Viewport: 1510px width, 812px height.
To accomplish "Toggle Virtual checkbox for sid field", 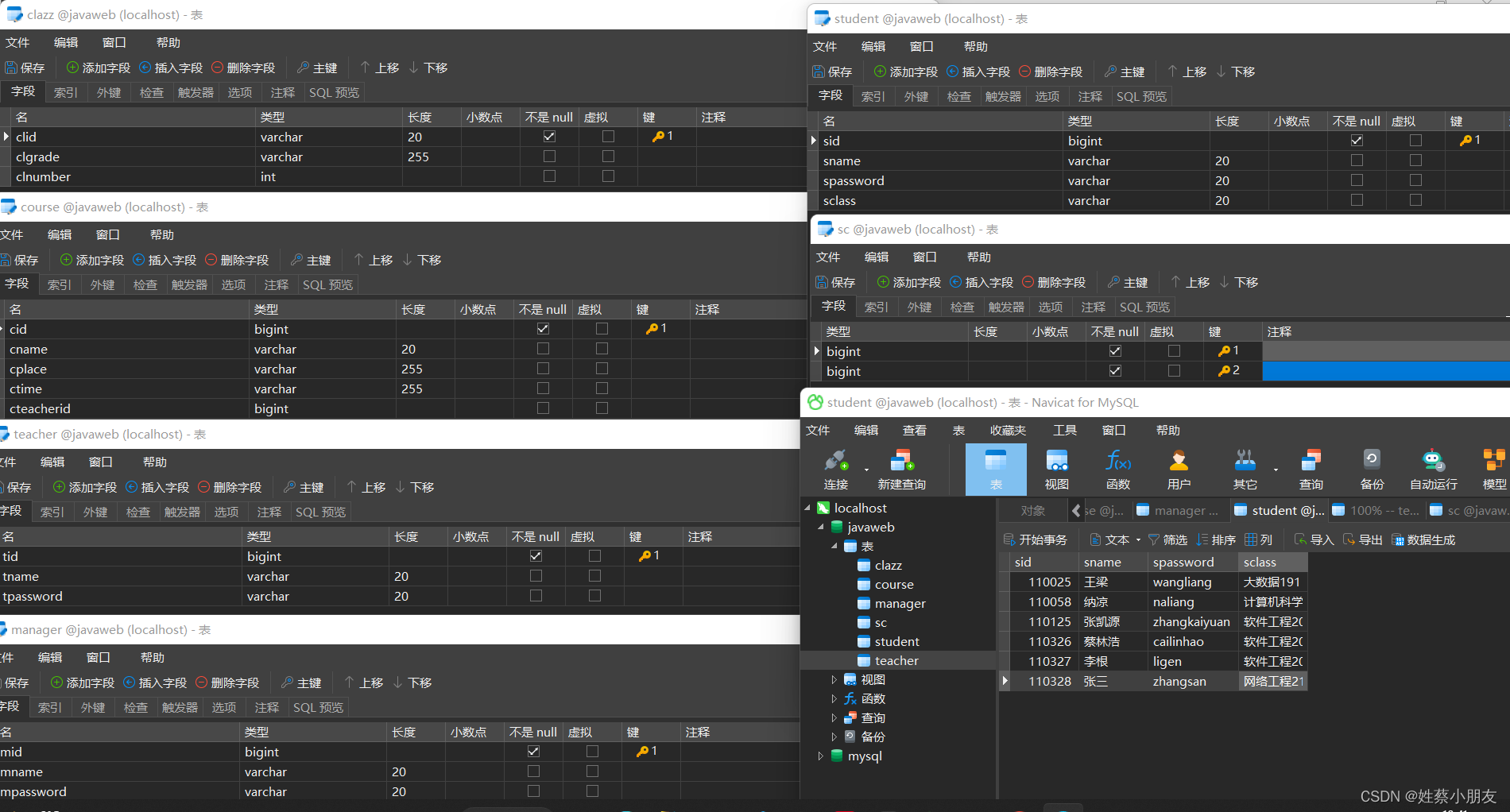I will [x=1415, y=141].
